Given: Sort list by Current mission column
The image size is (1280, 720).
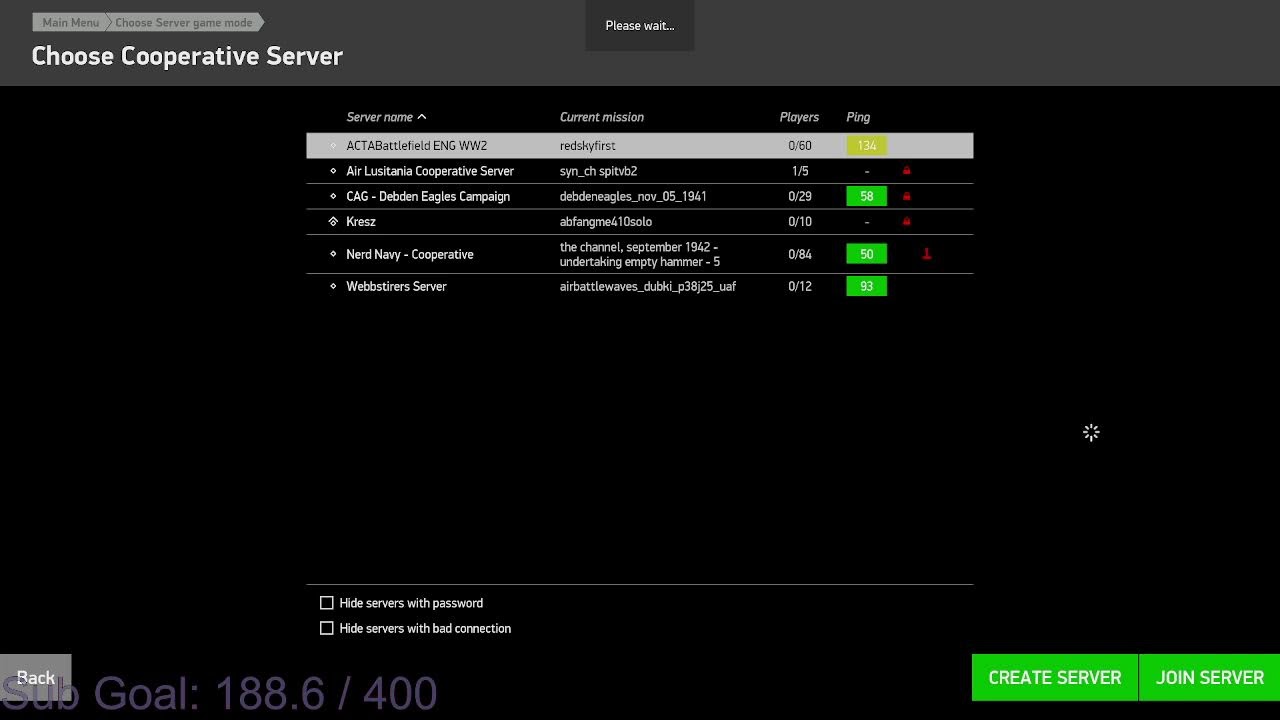Looking at the screenshot, I should (x=602, y=117).
